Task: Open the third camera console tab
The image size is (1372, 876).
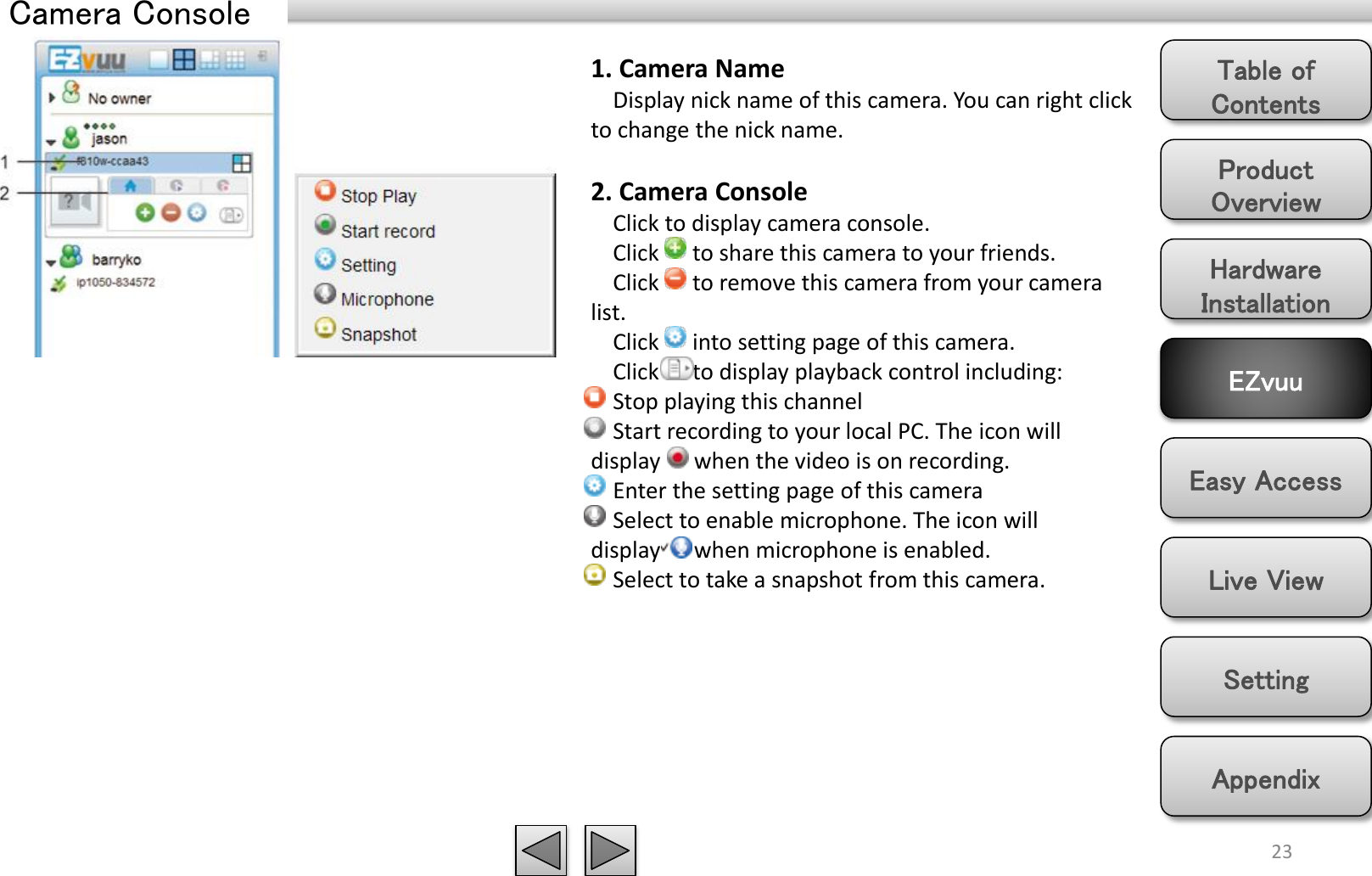Action: 223,186
